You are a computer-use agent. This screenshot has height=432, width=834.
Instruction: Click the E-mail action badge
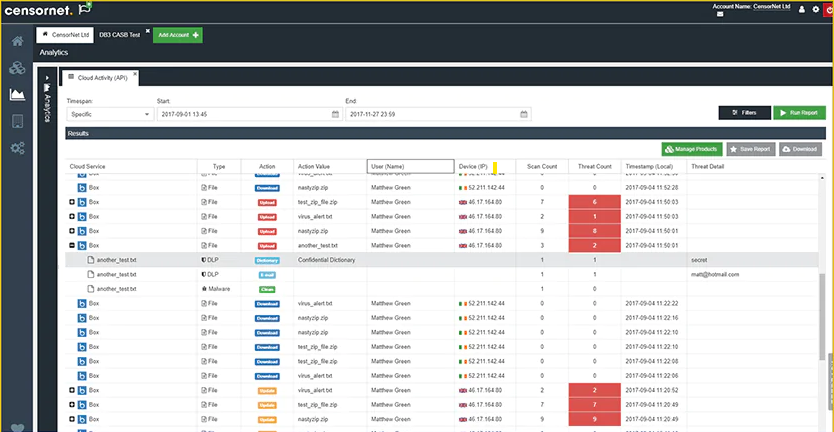[x=267, y=275]
